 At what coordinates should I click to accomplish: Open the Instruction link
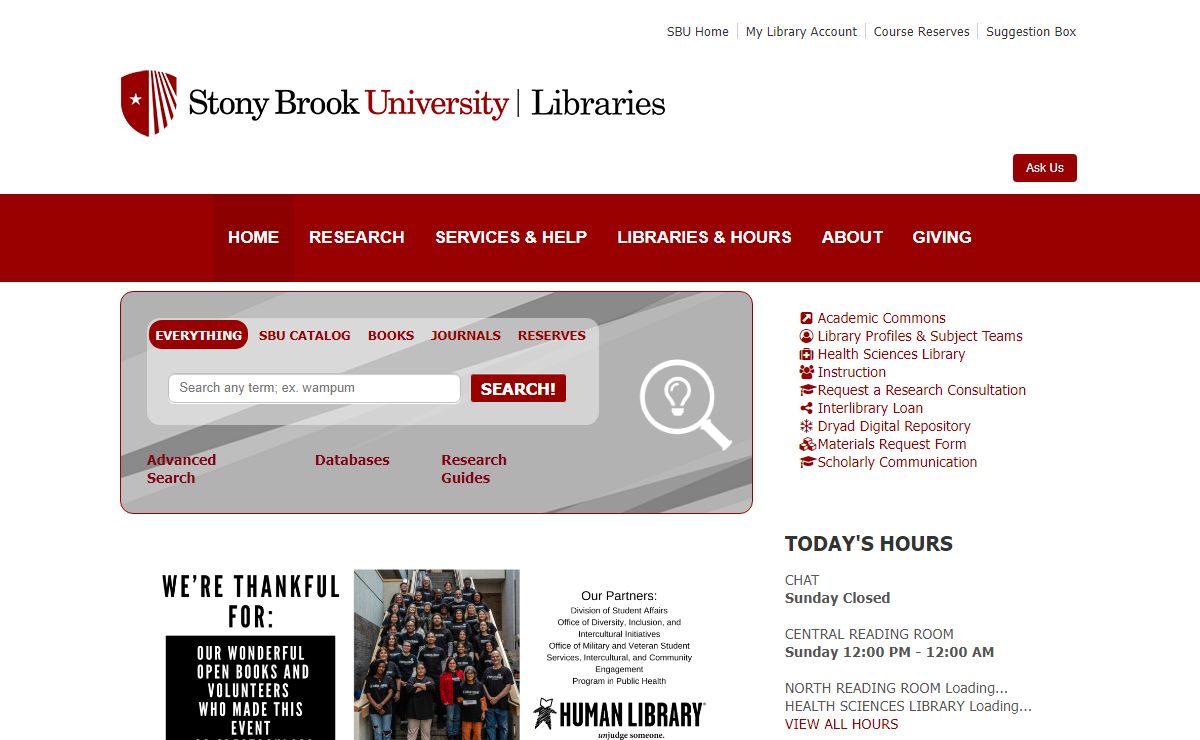click(852, 372)
